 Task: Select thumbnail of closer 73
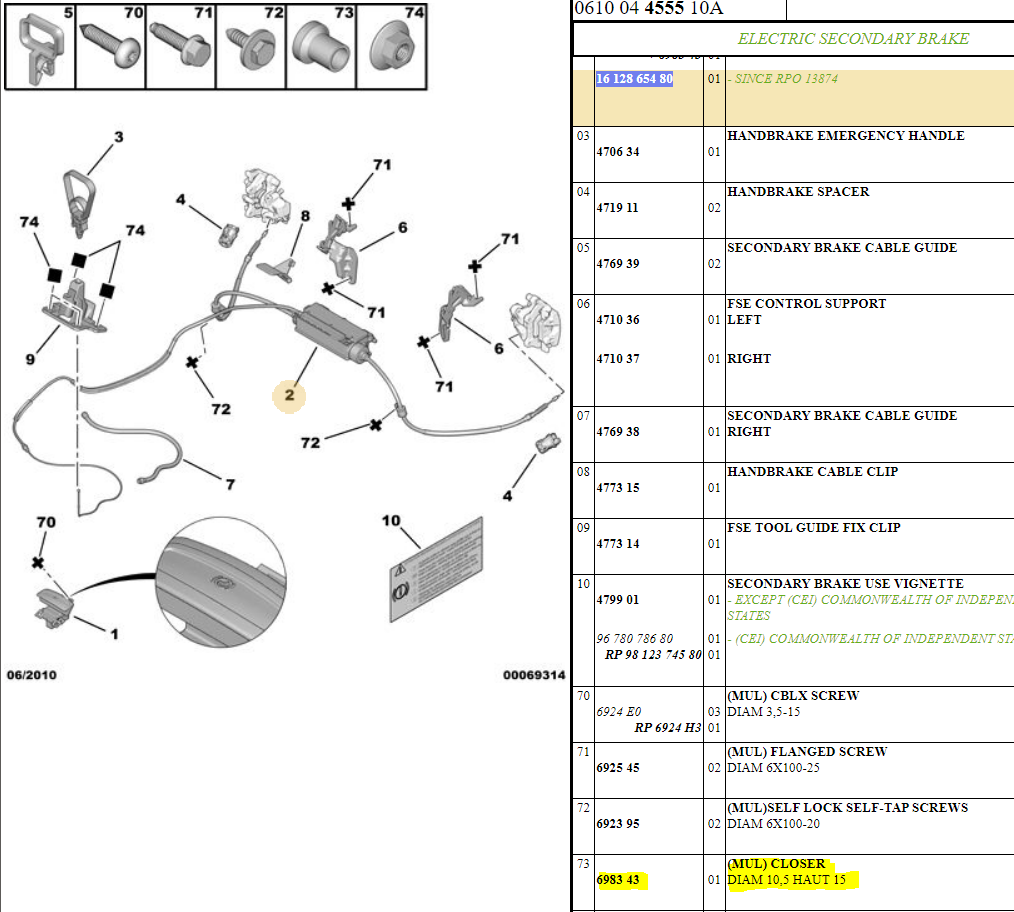(x=321, y=47)
